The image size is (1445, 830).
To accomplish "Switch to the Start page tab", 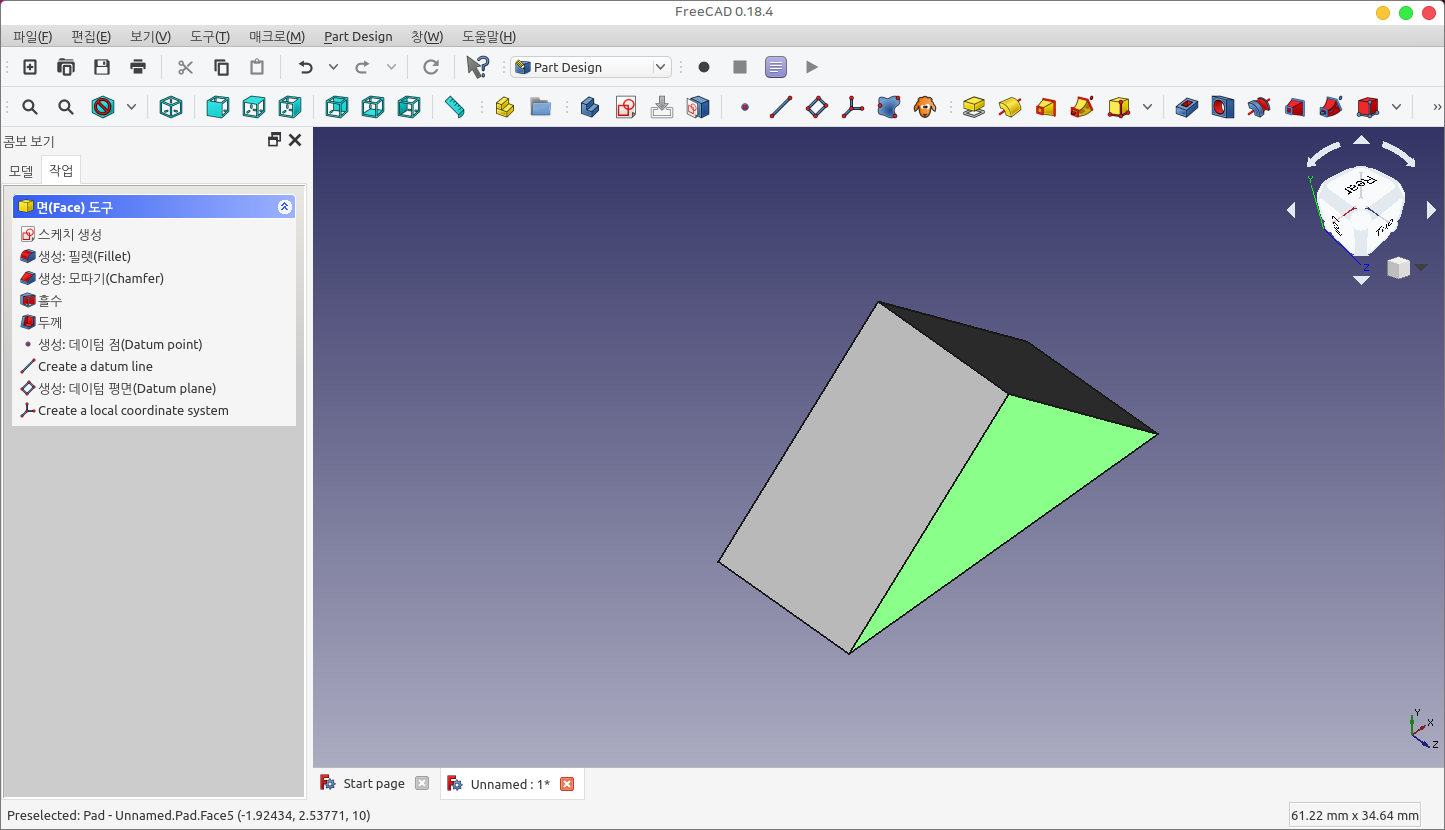I will click(x=373, y=784).
